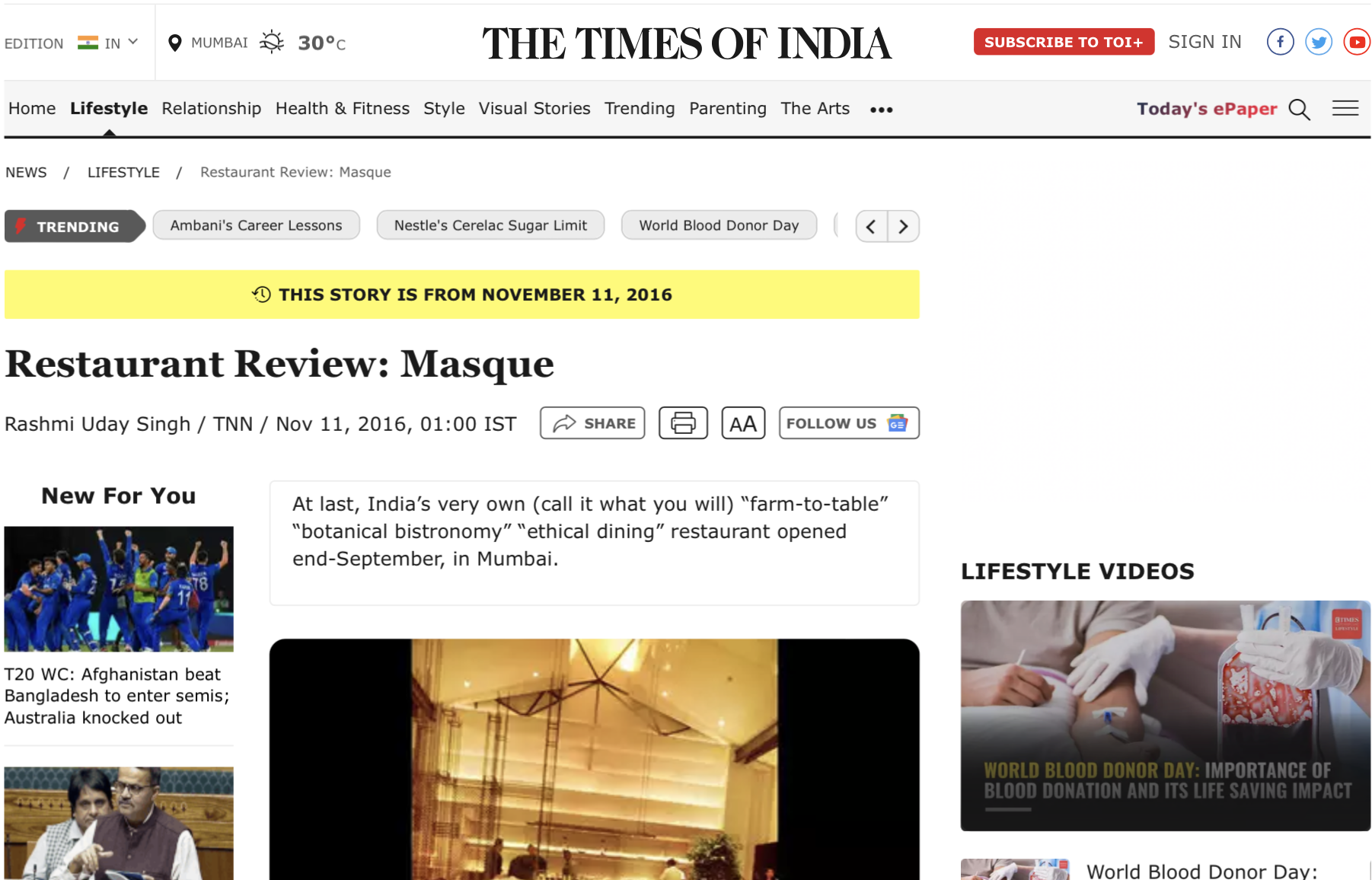Viewport: 1372px width, 880px height.
Task: Open the parliament speaker thumbnail
Action: click(x=119, y=824)
